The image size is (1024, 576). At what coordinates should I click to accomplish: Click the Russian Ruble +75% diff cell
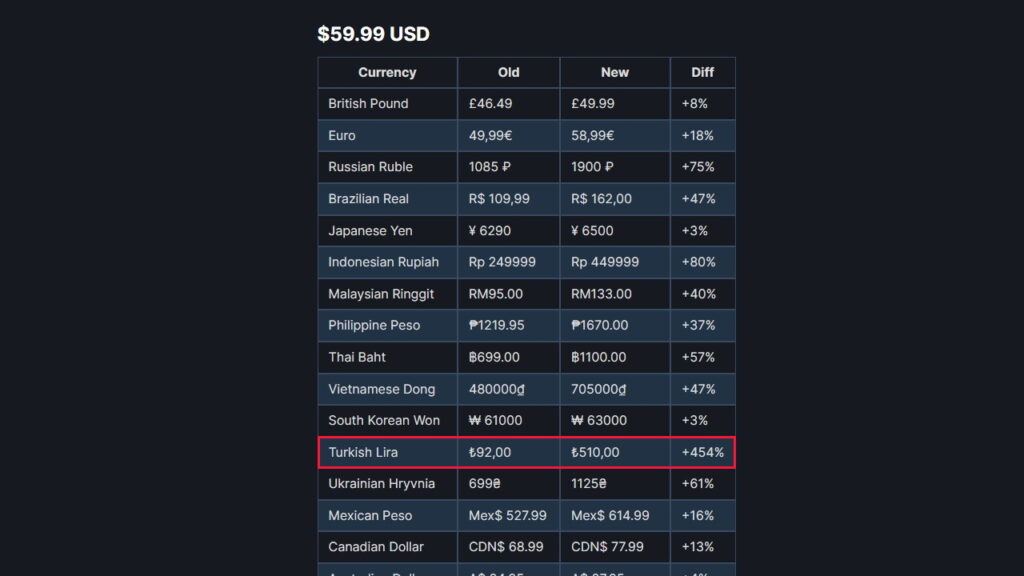tap(697, 167)
